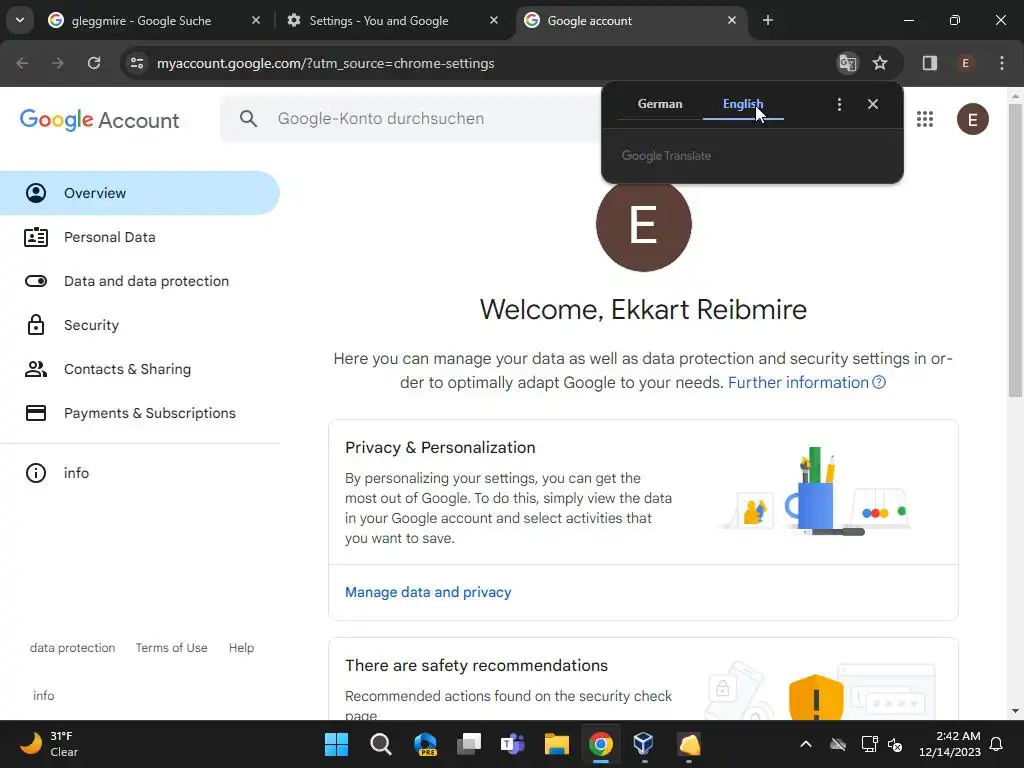Close the Settings - You and Google tab

tap(494, 20)
